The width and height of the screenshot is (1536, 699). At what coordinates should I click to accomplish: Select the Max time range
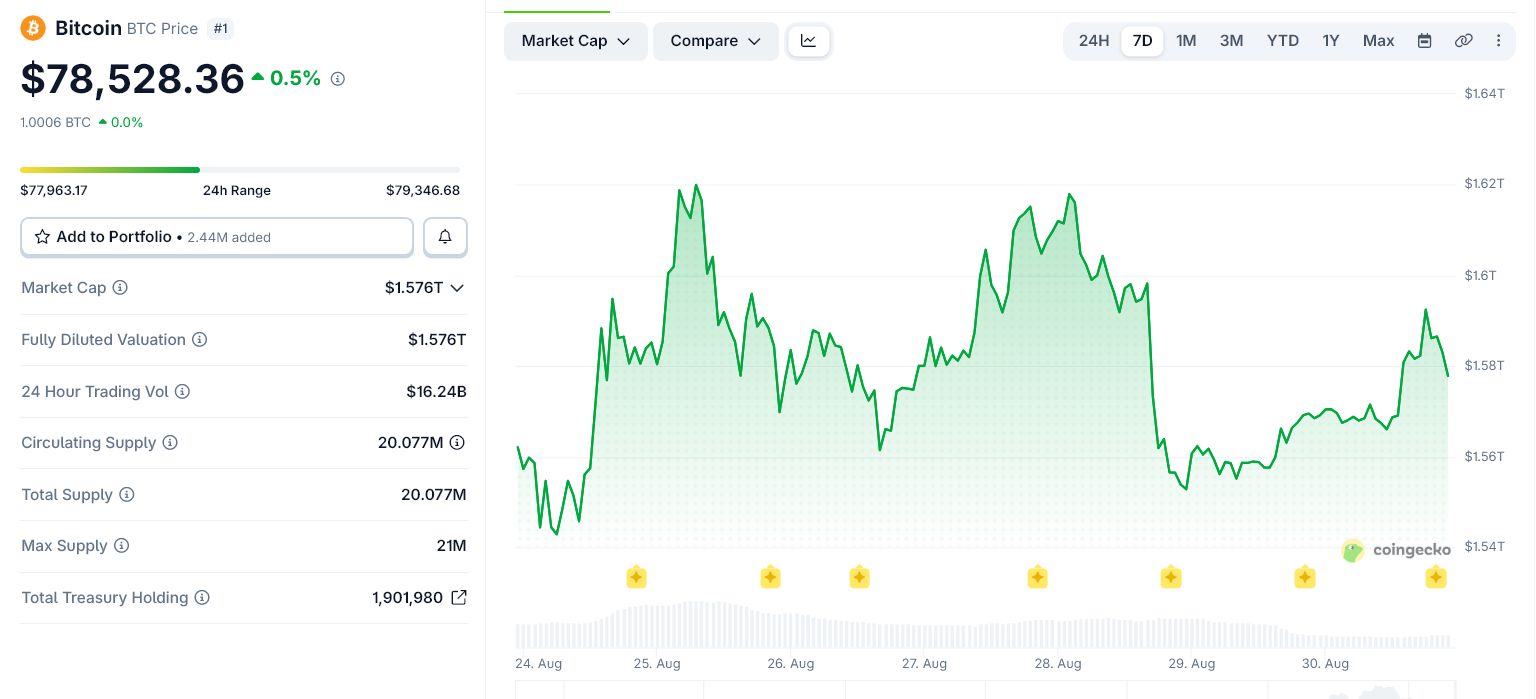click(x=1378, y=41)
